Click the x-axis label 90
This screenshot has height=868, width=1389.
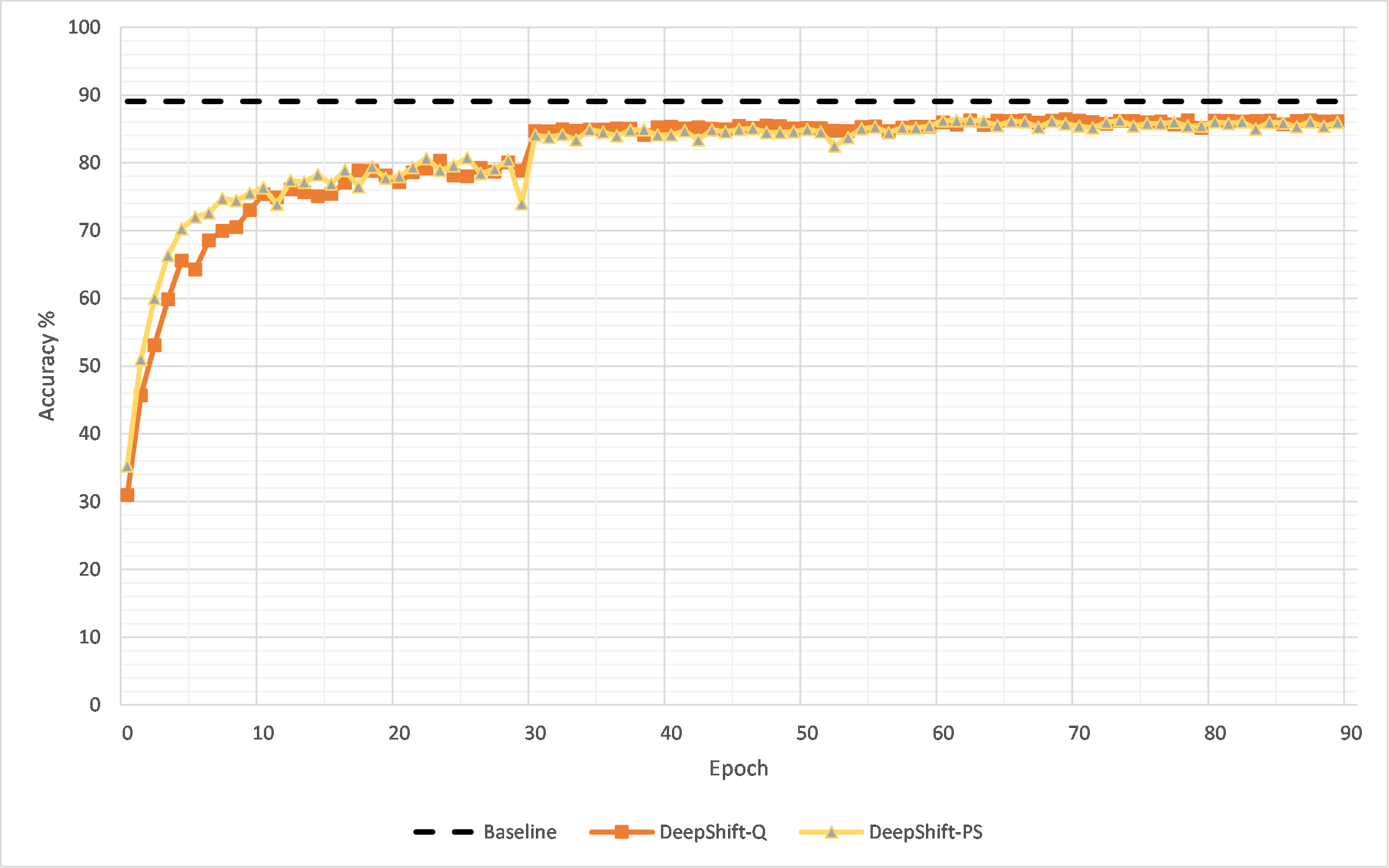(x=1351, y=733)
